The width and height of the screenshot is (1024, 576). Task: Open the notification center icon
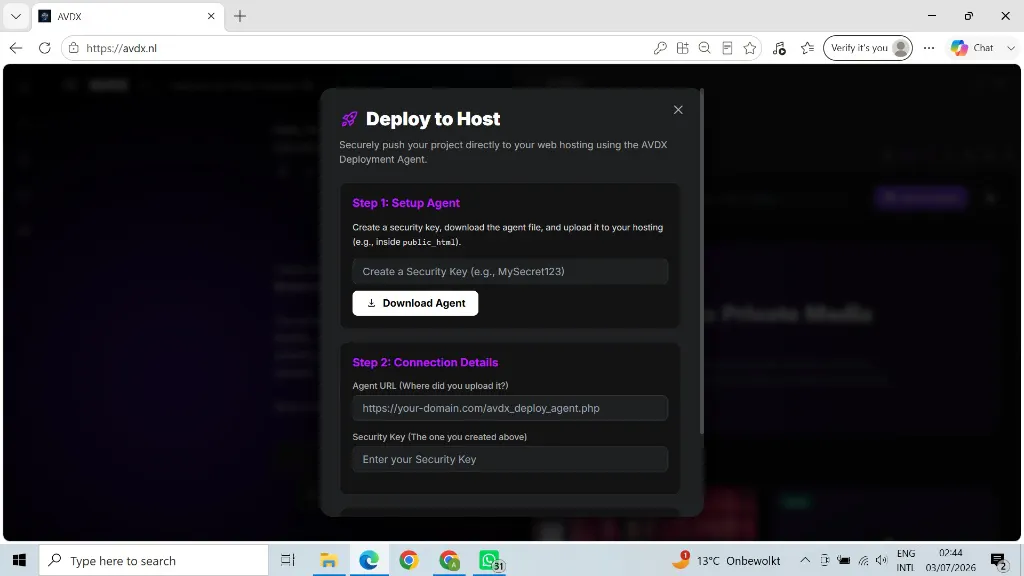tap(999, 560)
